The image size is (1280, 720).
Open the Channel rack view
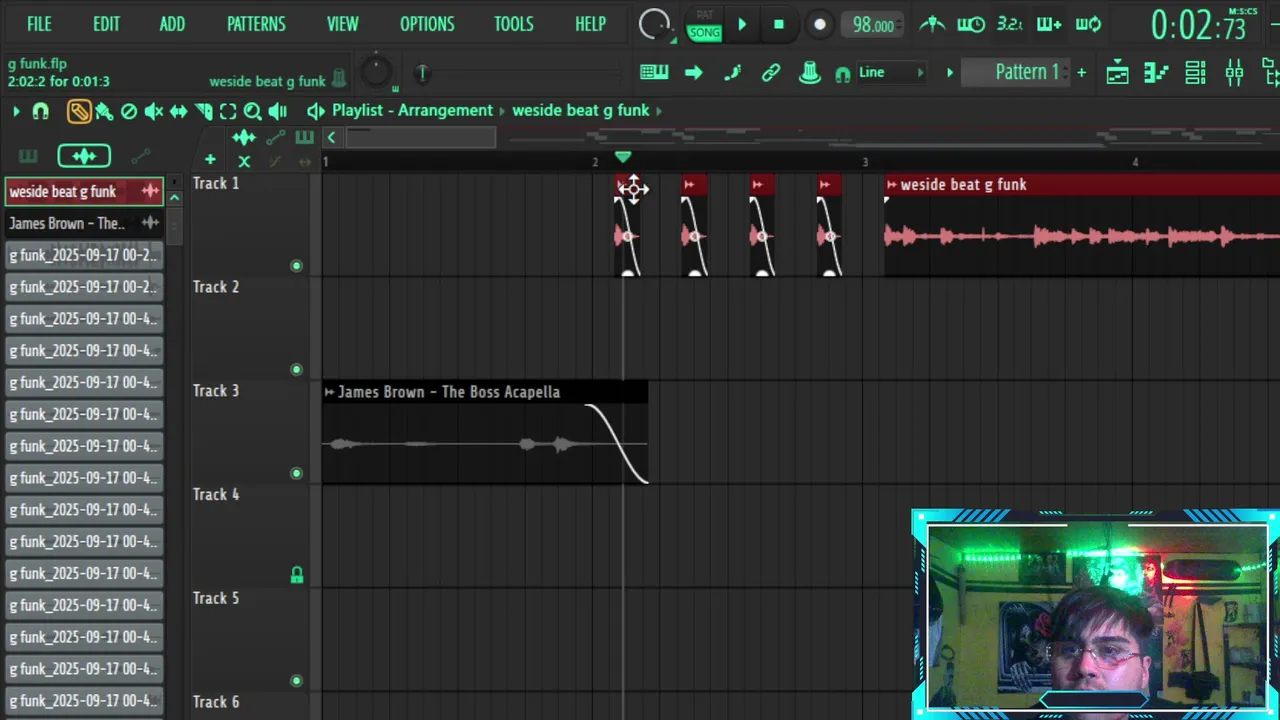[1195, 73]
